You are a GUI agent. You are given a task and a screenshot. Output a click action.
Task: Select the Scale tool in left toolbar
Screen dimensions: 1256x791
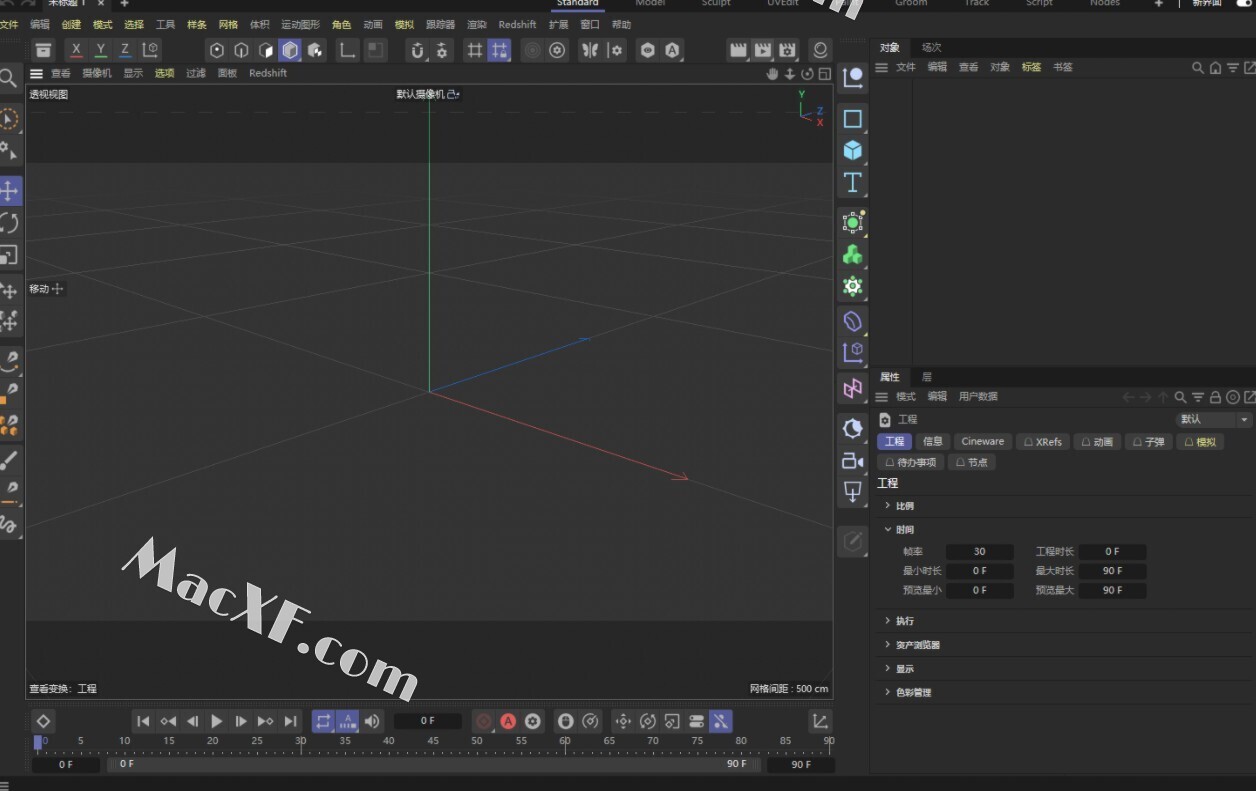click(9, 255)
